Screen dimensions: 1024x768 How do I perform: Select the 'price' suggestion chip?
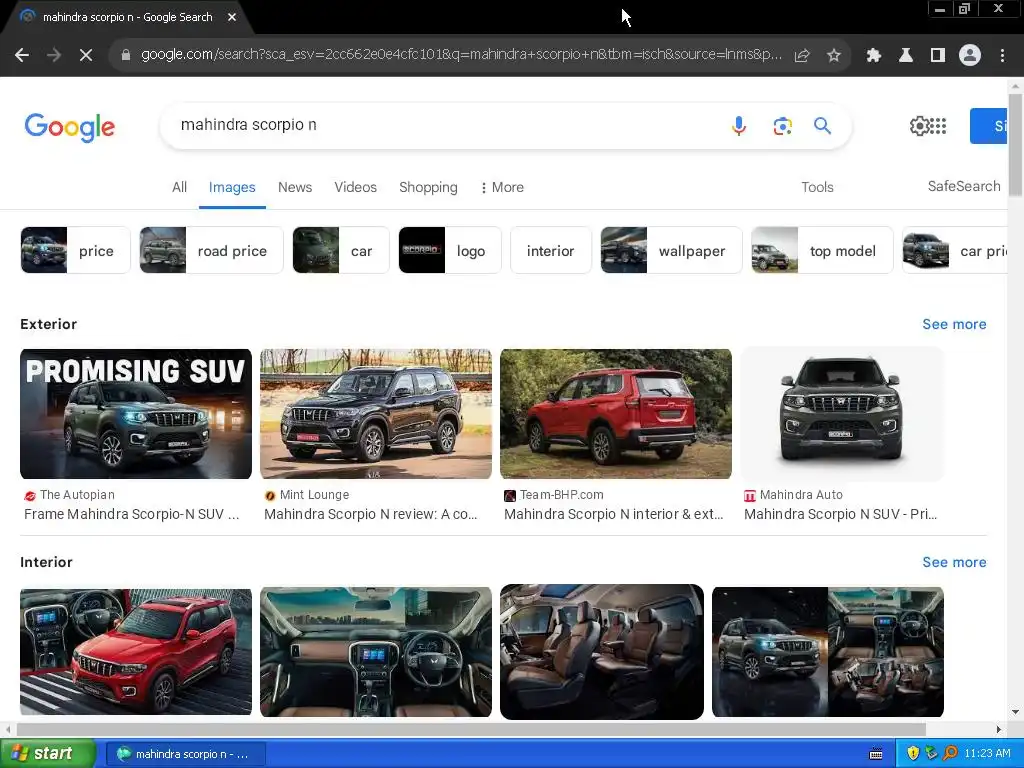click(x=75, y=250)
